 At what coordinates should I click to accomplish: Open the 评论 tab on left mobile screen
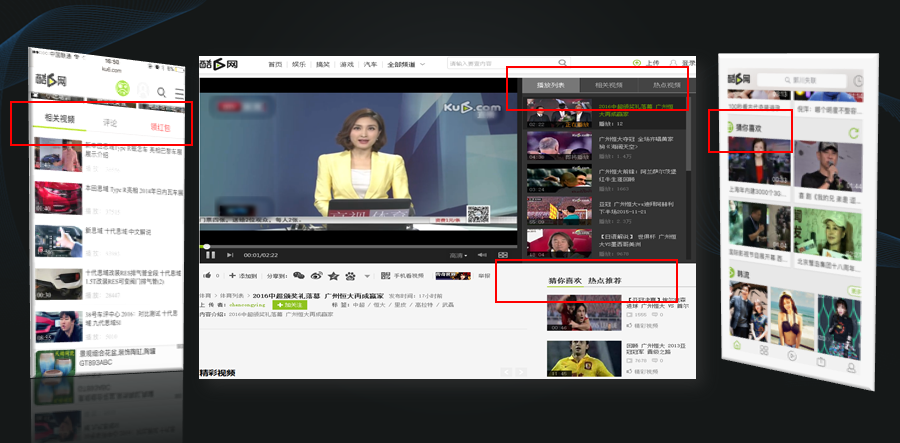[x=110, y=123]
